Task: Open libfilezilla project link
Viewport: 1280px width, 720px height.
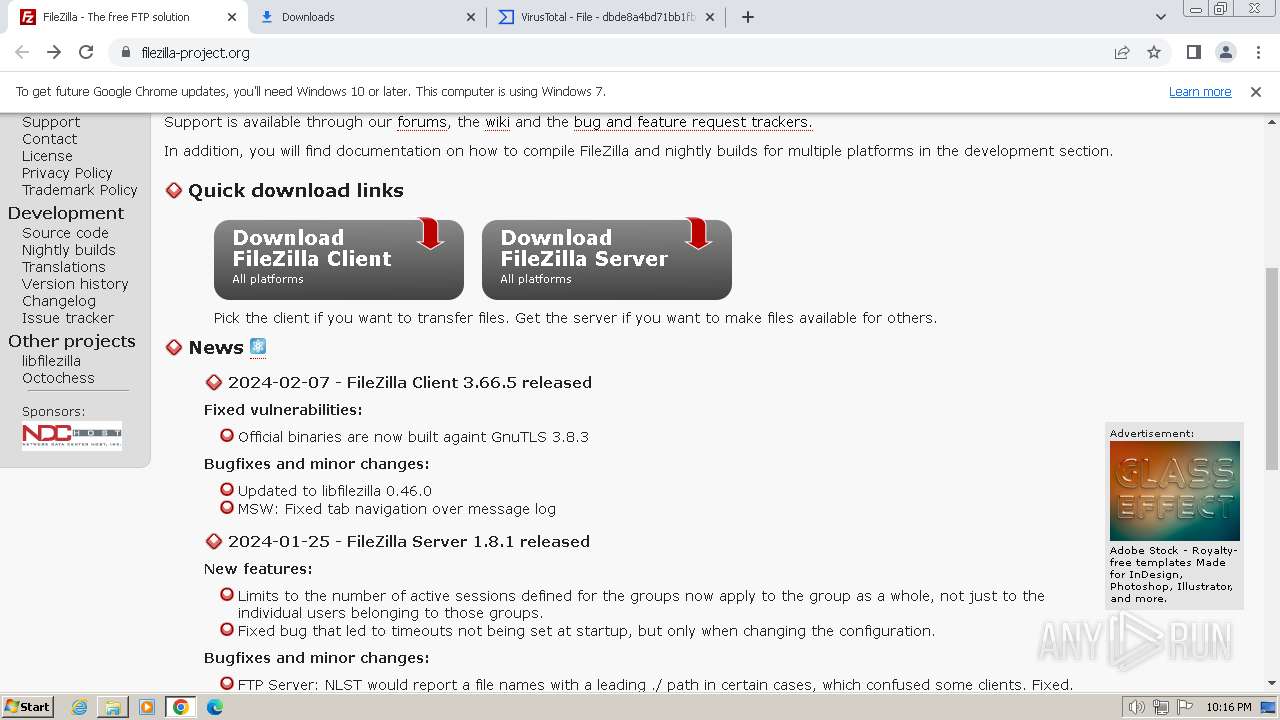Action: tap(52, 361)
